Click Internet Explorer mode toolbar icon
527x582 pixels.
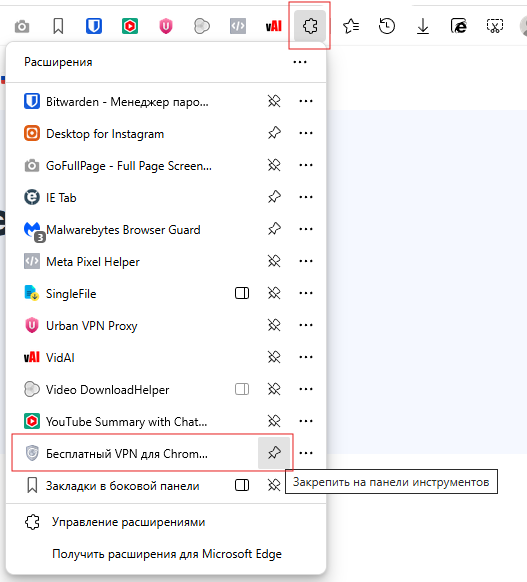click(459, 26)
